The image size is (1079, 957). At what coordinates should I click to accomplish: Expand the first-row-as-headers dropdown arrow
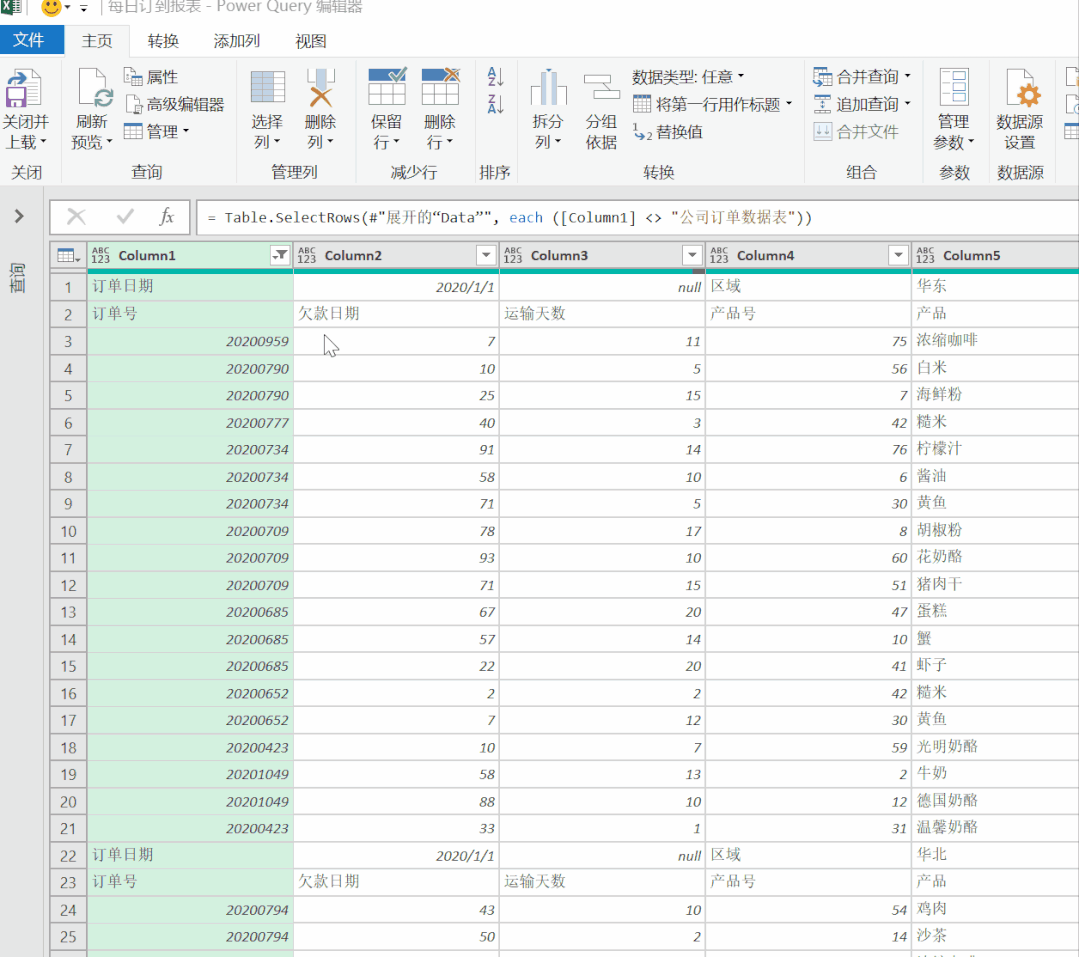click(x=789, y=104)
